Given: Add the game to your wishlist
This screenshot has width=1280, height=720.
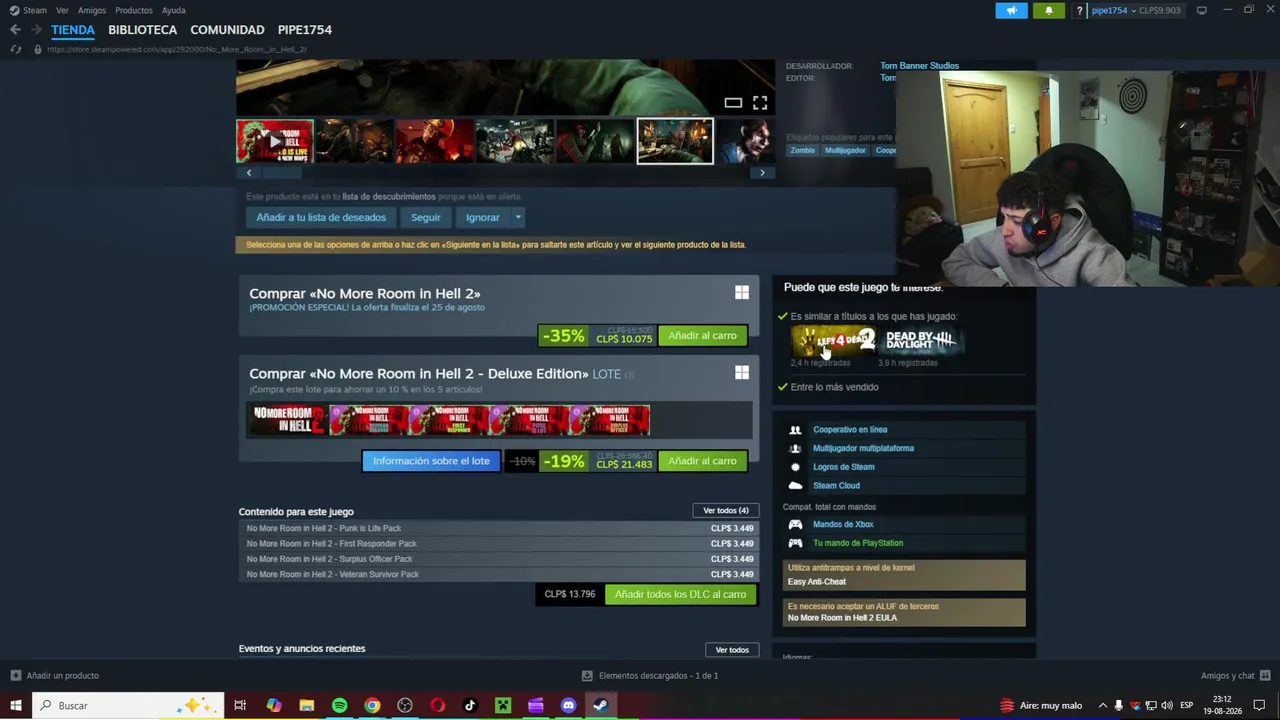Looking at the screenshot, I should tap(321, 217).
